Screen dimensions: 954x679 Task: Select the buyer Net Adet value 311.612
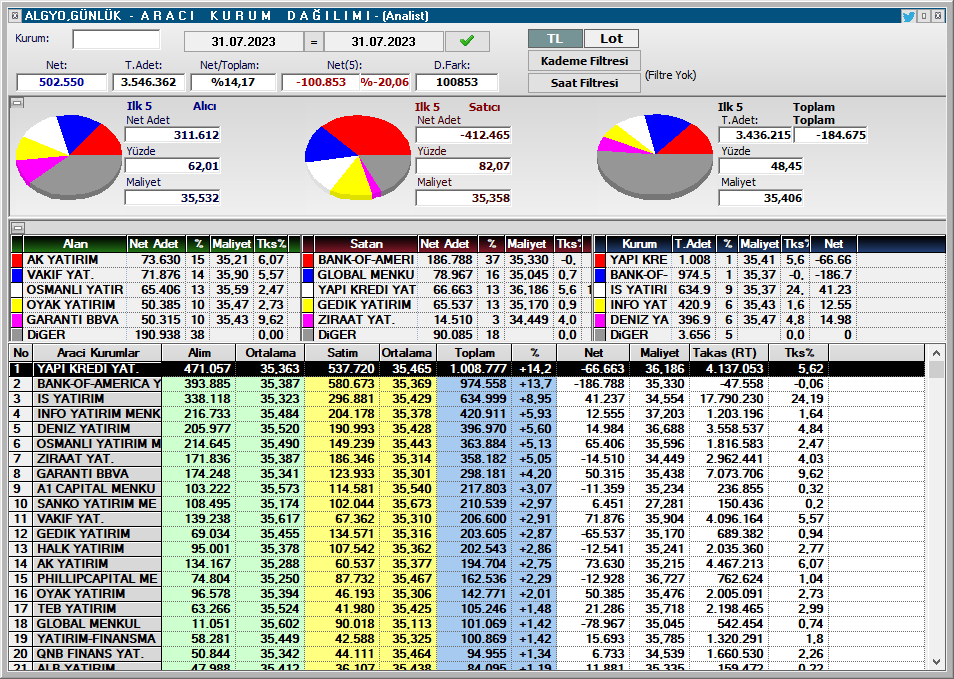click(173, 135)
